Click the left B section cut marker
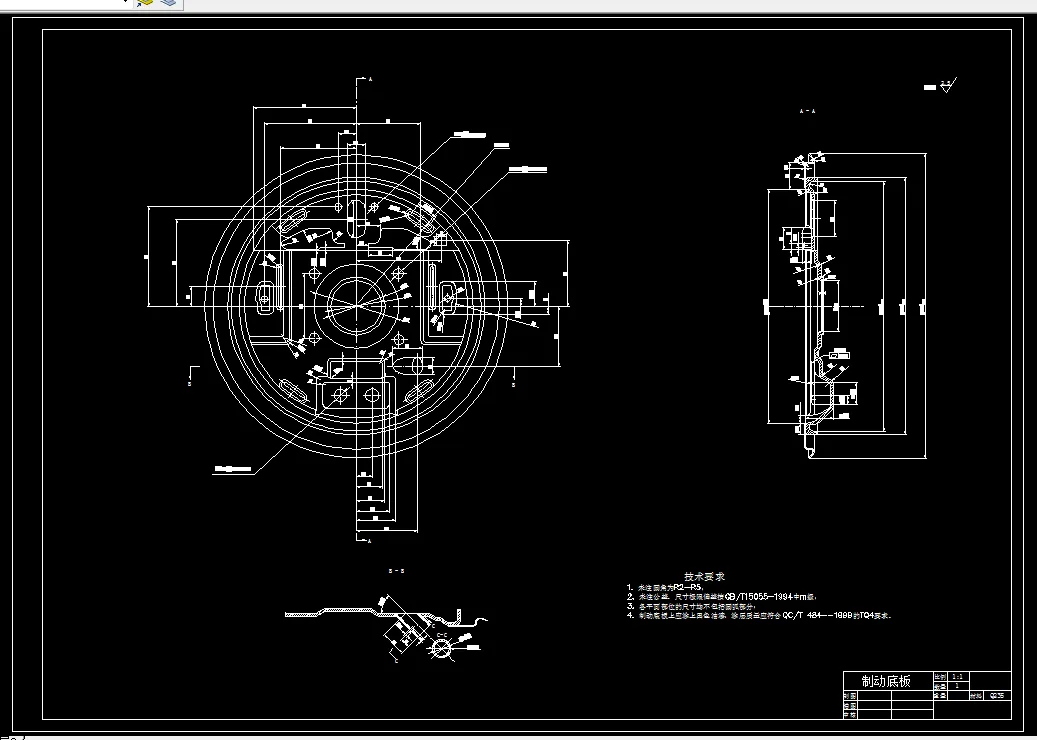Screen dimensions: 1037x740 click(193, 376)
